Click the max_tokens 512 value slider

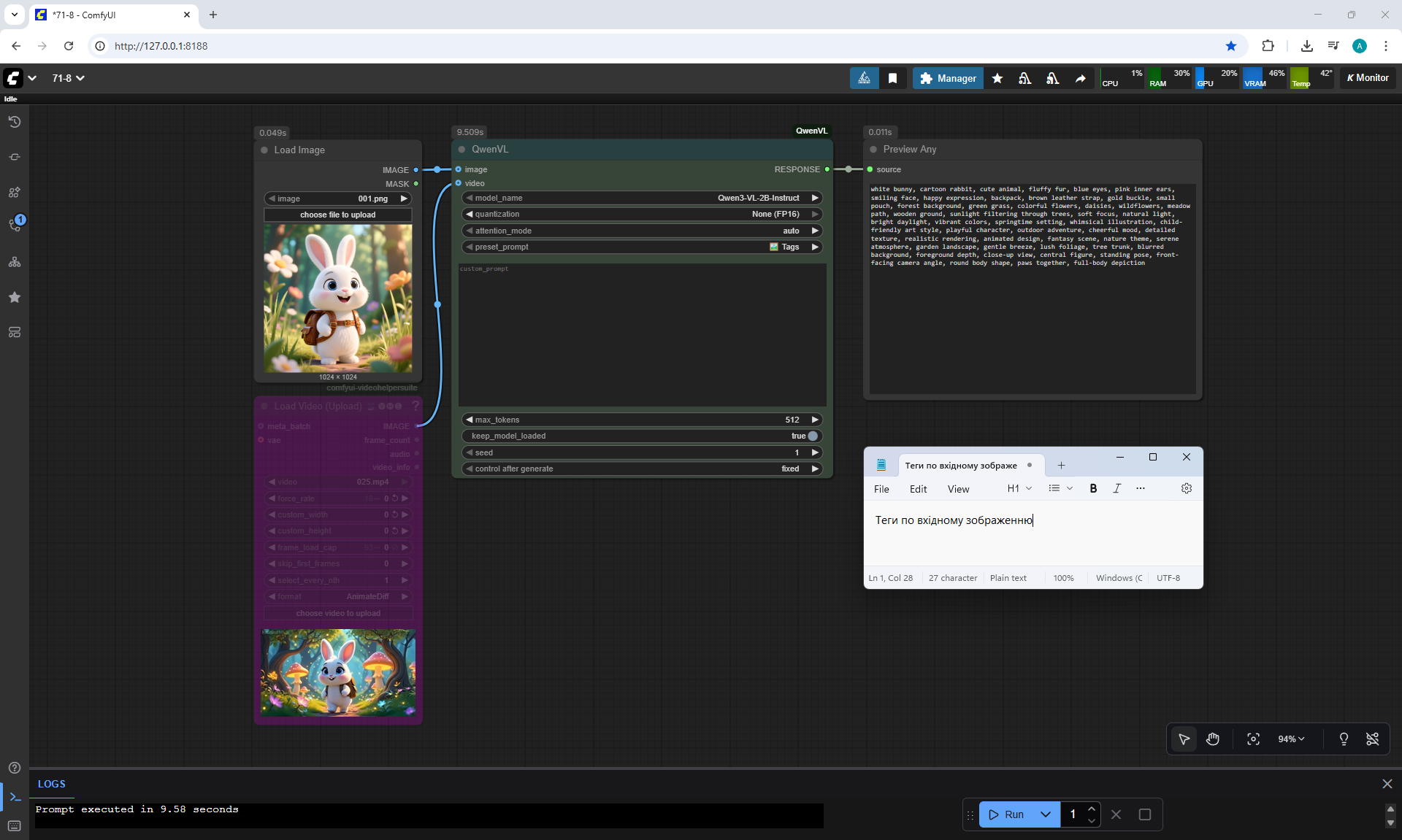[642, 420]
